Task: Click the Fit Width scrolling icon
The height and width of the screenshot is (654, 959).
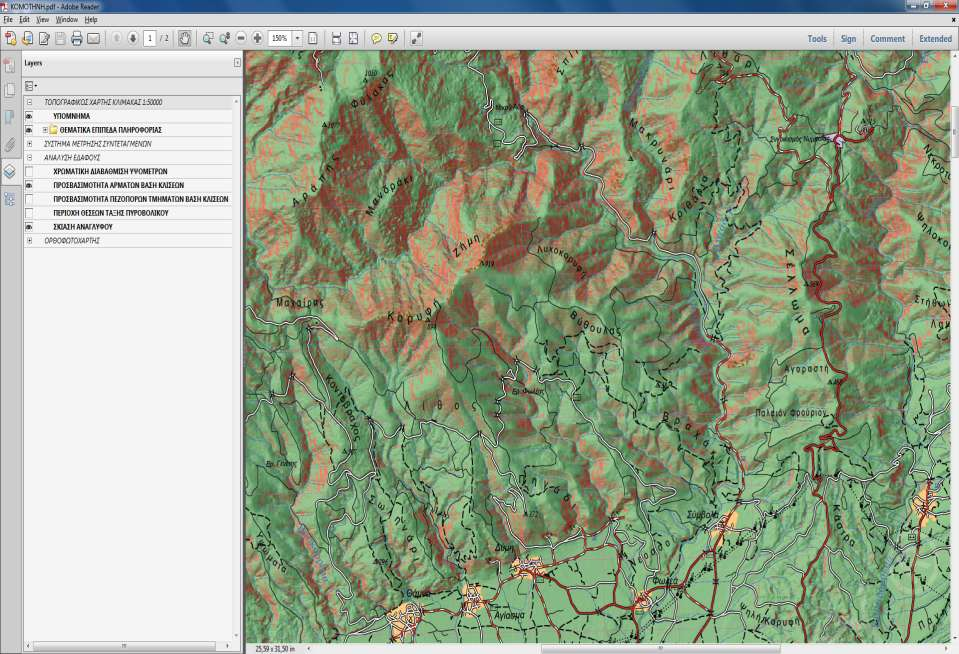Action: click(336, 39)
